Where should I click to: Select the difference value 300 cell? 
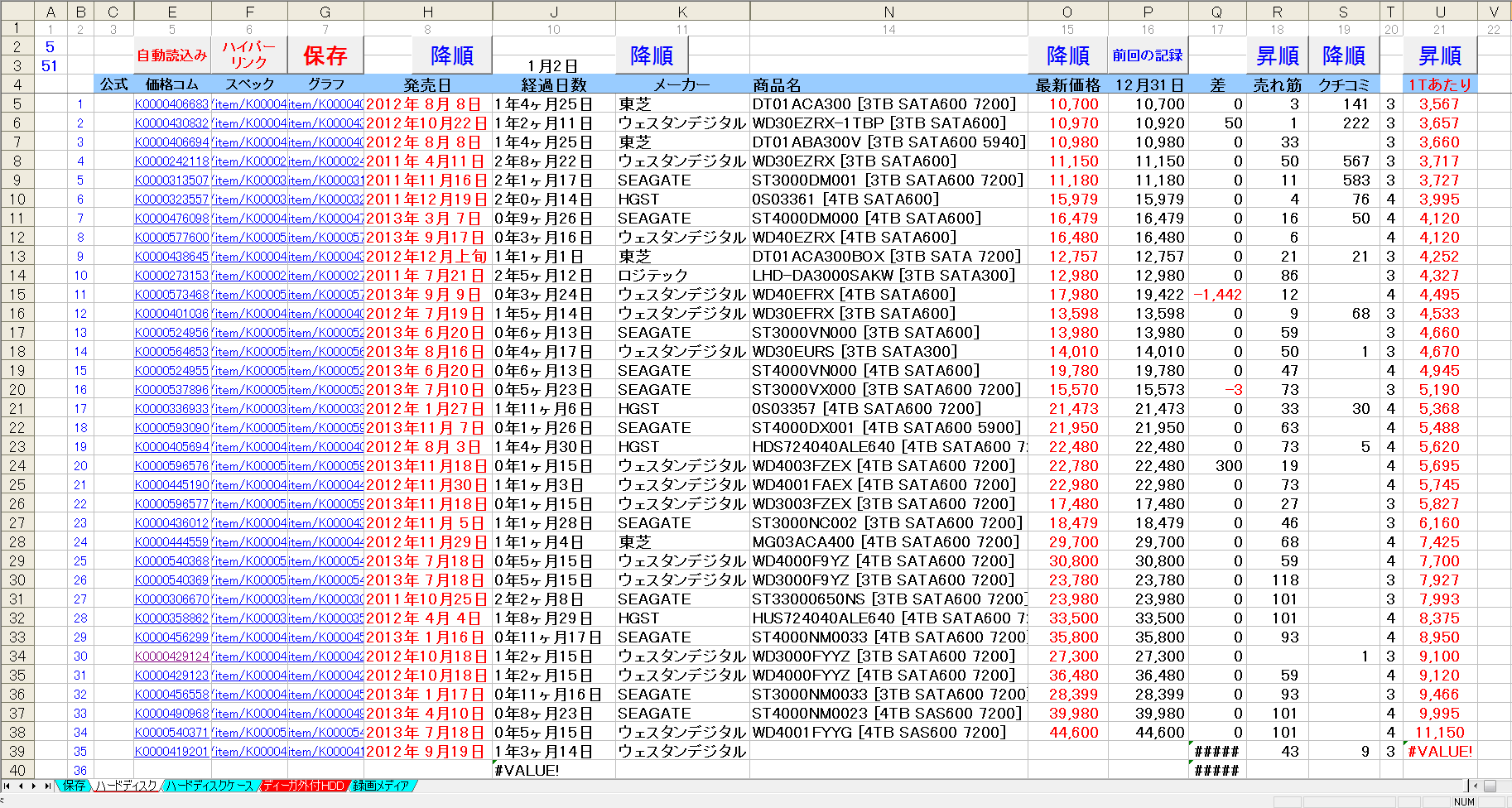click(1217, 466)
